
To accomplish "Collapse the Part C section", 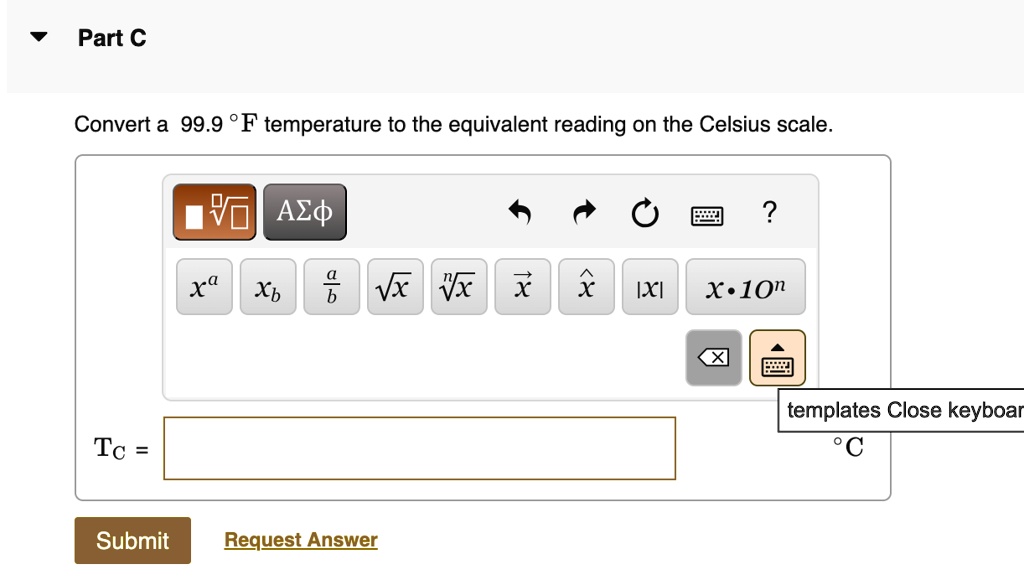I will click(36, 37).
